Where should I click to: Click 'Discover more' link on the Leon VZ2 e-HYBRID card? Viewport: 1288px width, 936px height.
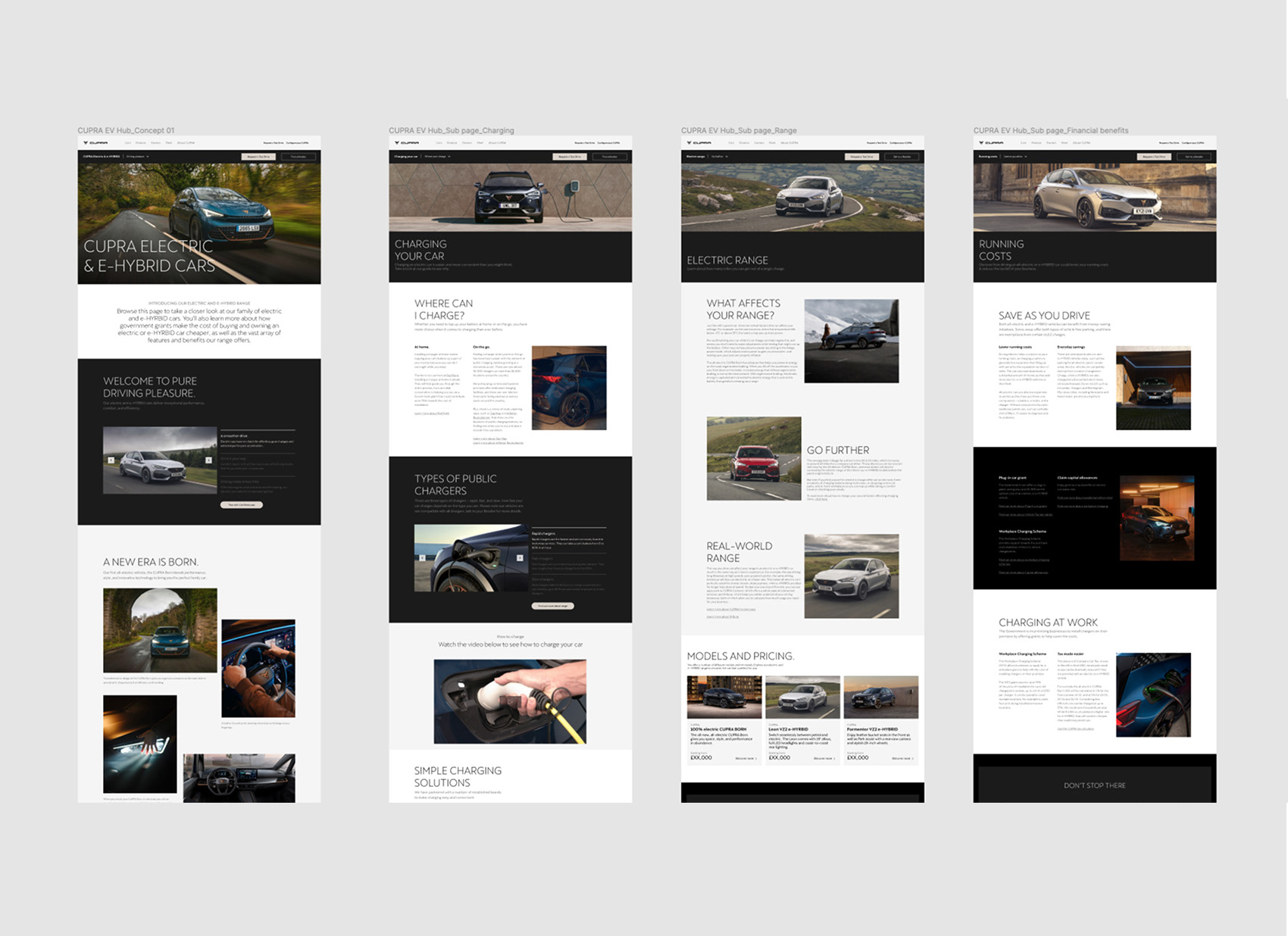pos(824,758)
